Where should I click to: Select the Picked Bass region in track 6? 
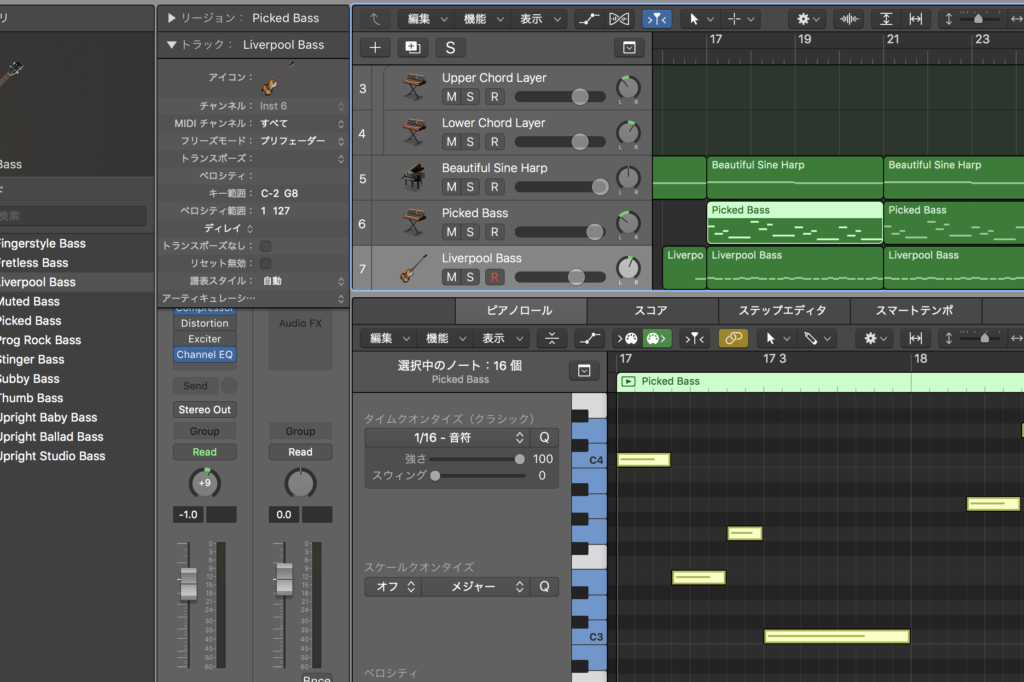tap(795, 223)
